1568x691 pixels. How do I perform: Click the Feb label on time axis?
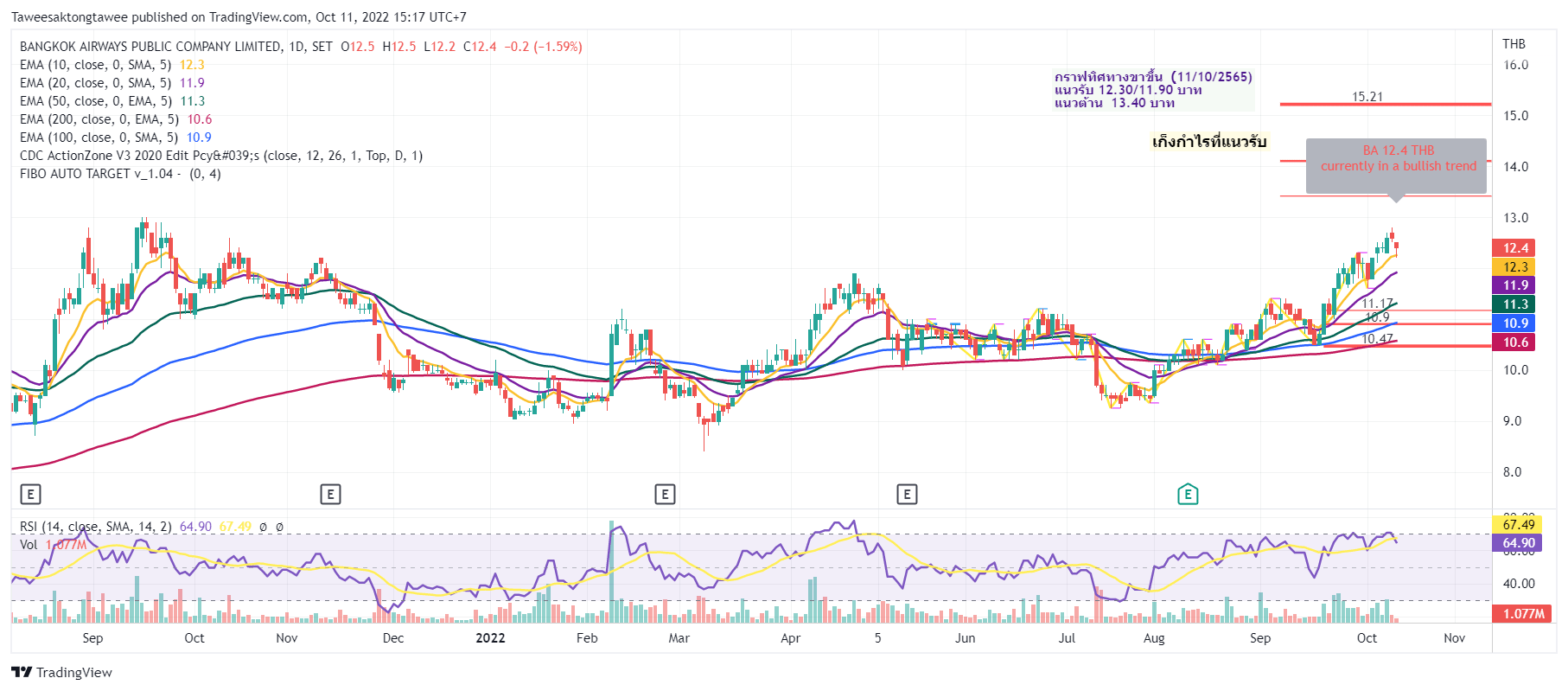click(x=587, y=638)
